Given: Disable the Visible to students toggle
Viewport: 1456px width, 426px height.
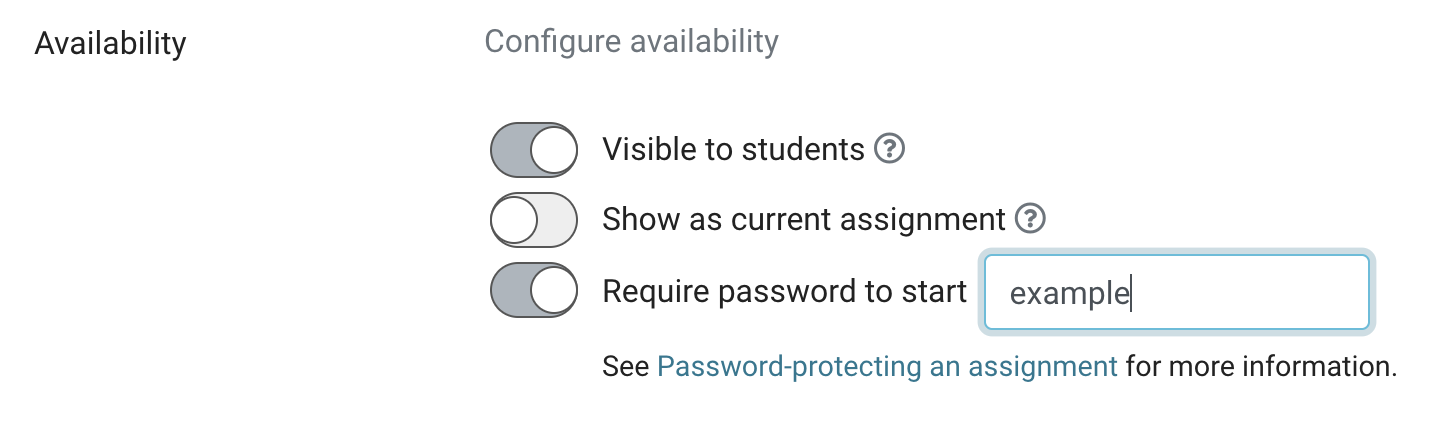Looking at the screenshot, I should click(x=534, y=150).
